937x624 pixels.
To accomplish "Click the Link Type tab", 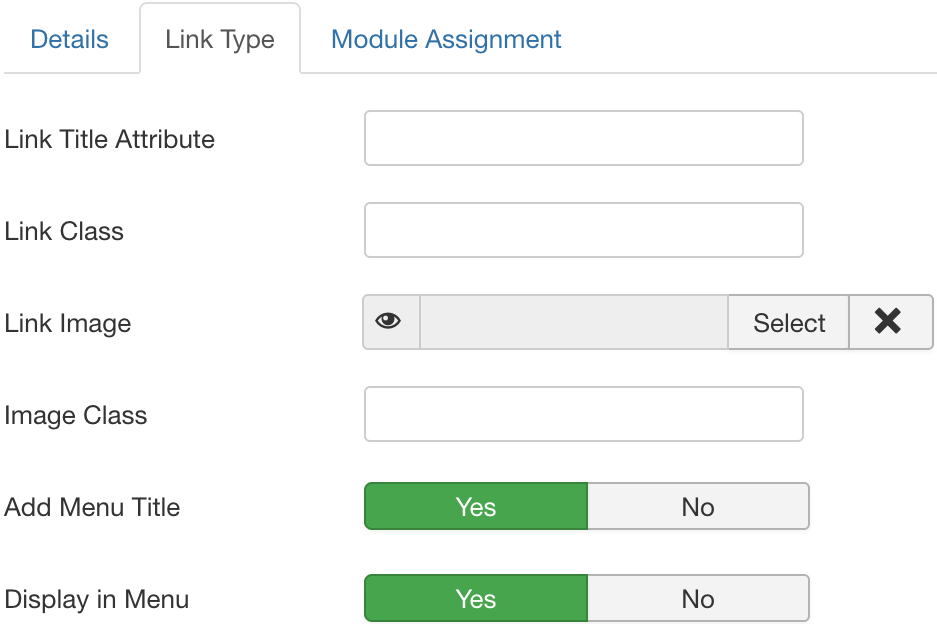I will coord(220,41).
